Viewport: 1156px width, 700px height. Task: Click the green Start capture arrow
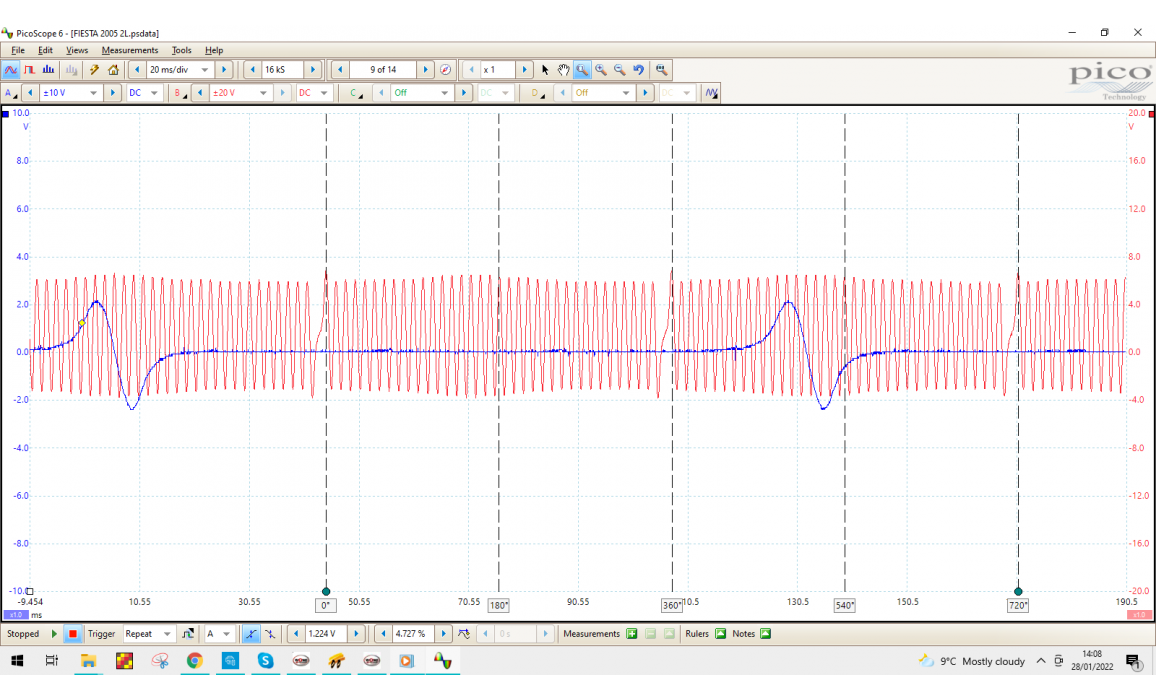pos(54,634)
